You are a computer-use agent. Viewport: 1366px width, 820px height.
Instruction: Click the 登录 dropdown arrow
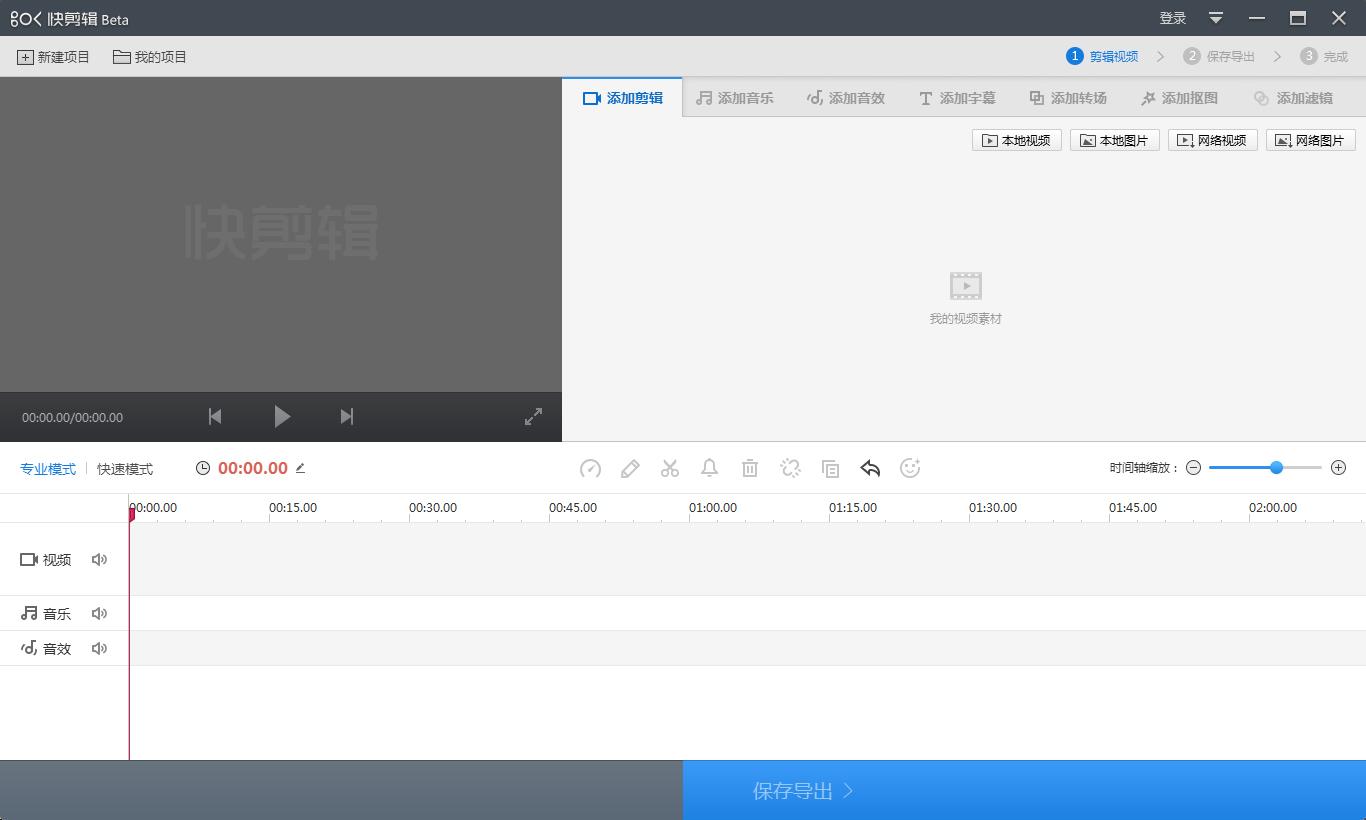pos(1215,18)
